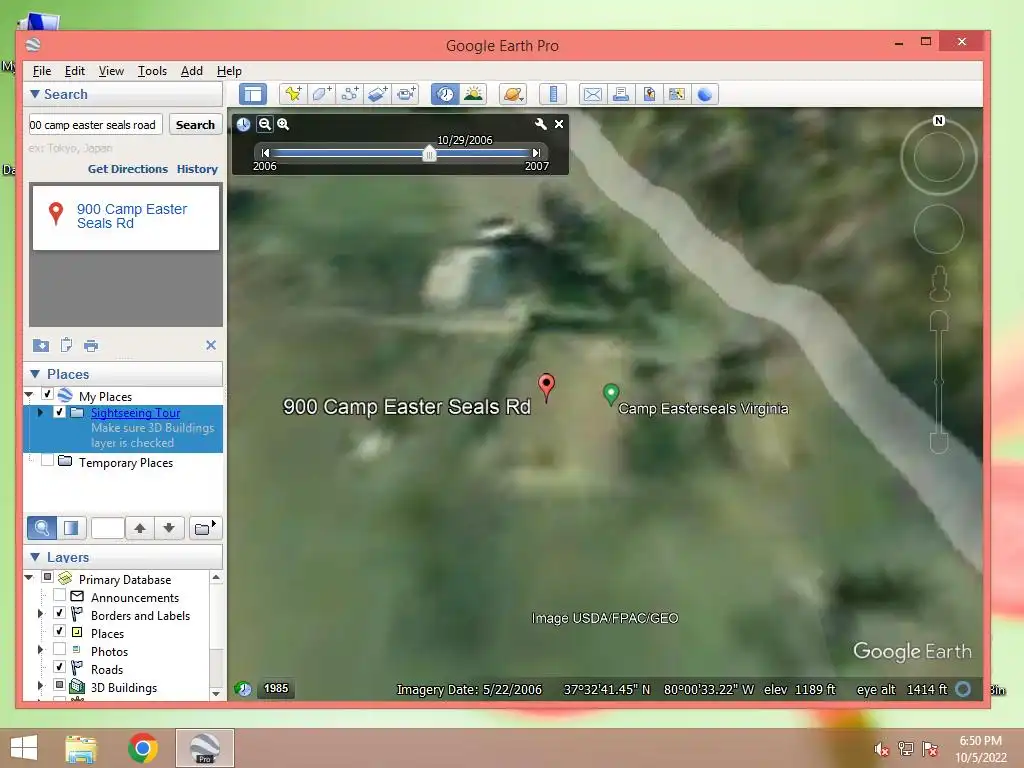Collapse the Search panel
The image size is (1024, 768).
pos(35,94)
